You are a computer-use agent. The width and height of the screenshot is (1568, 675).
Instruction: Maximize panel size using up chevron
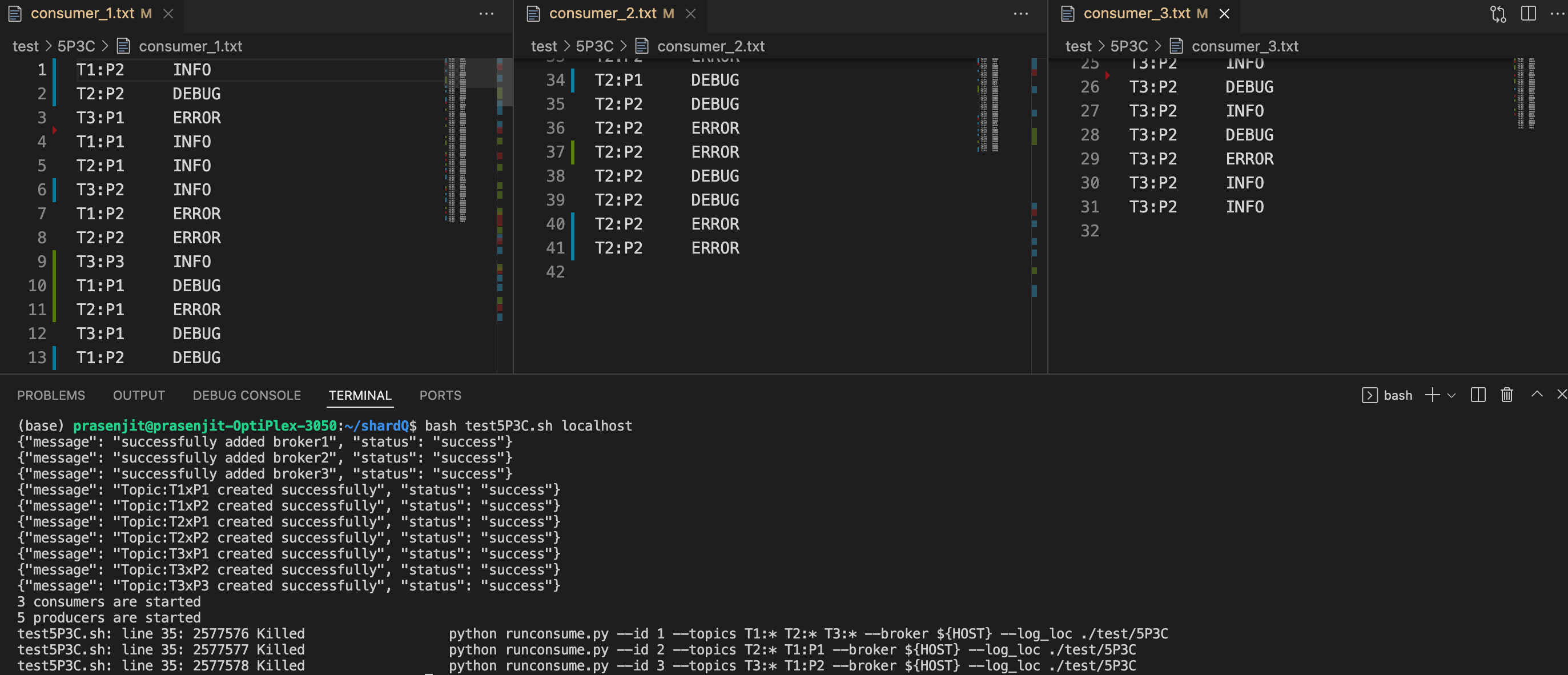coord(1537,395)
